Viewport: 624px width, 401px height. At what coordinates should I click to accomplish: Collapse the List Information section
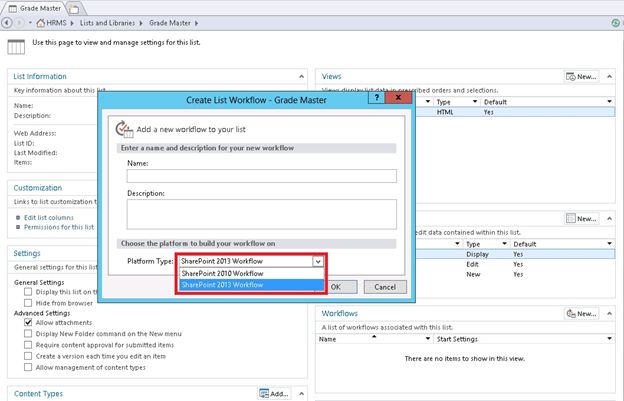coord(301,76)
